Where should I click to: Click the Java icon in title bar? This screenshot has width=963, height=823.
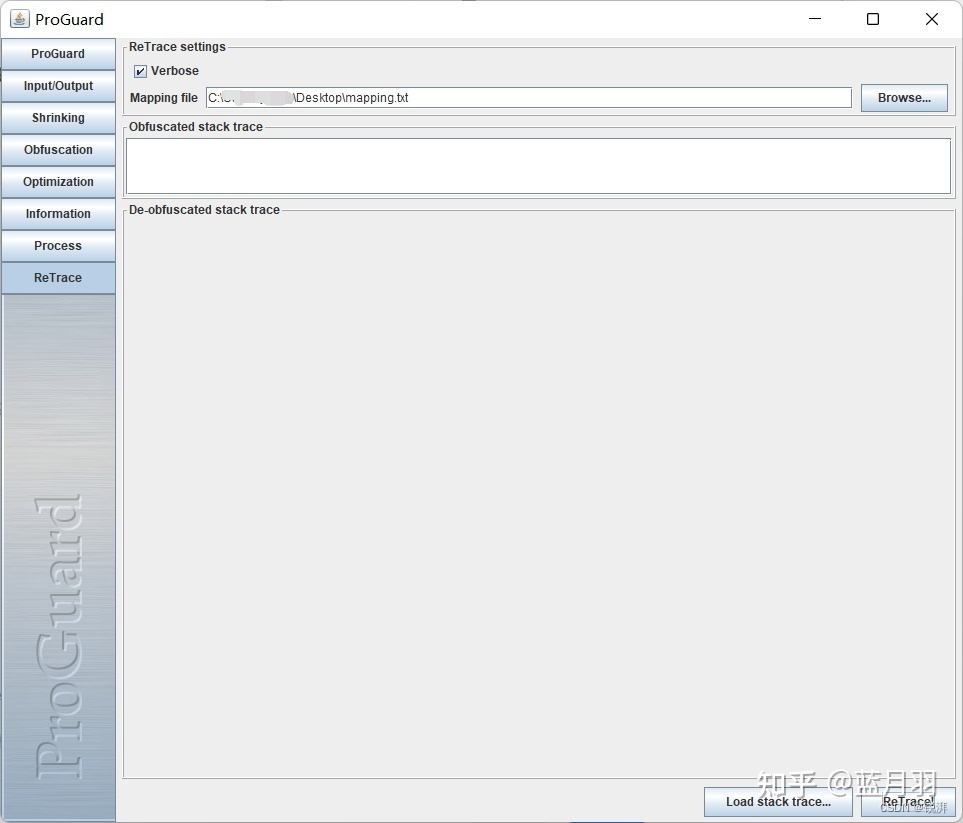20,19
